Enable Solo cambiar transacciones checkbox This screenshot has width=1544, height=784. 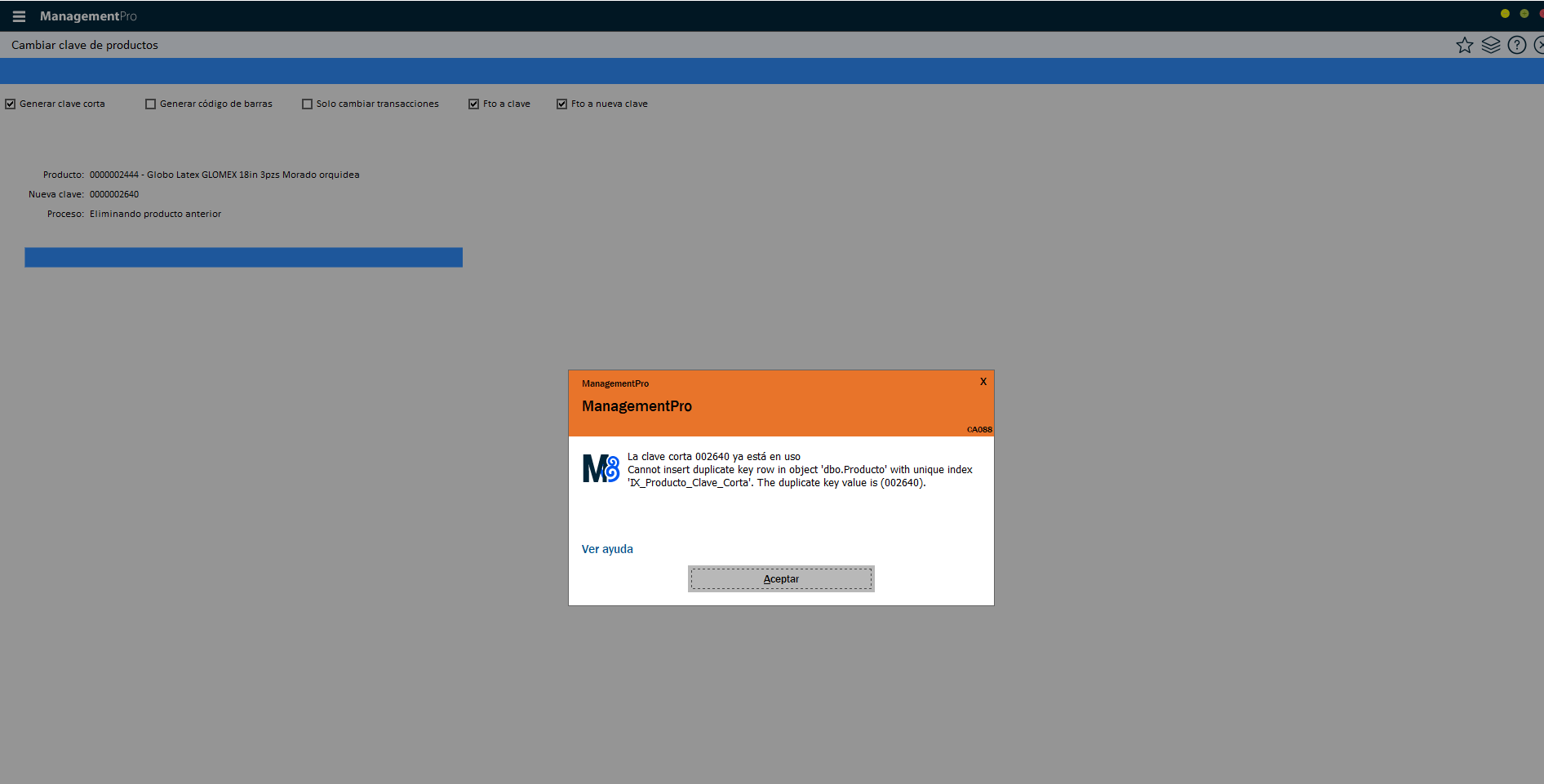(307, 104)
